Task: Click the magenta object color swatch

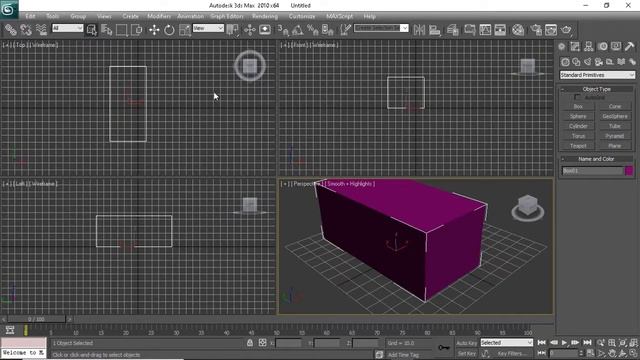Action: 629,171
